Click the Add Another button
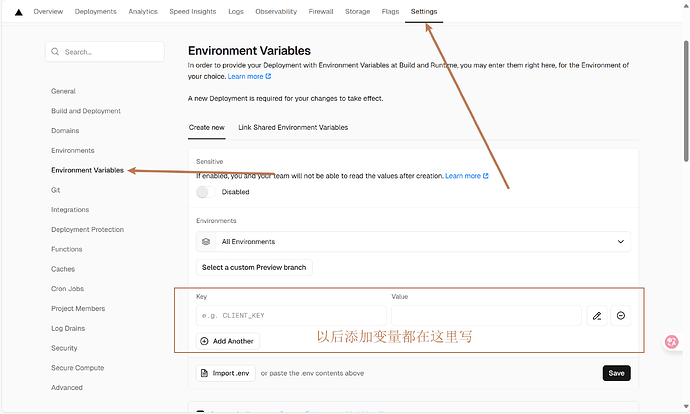 pos(228,341)
